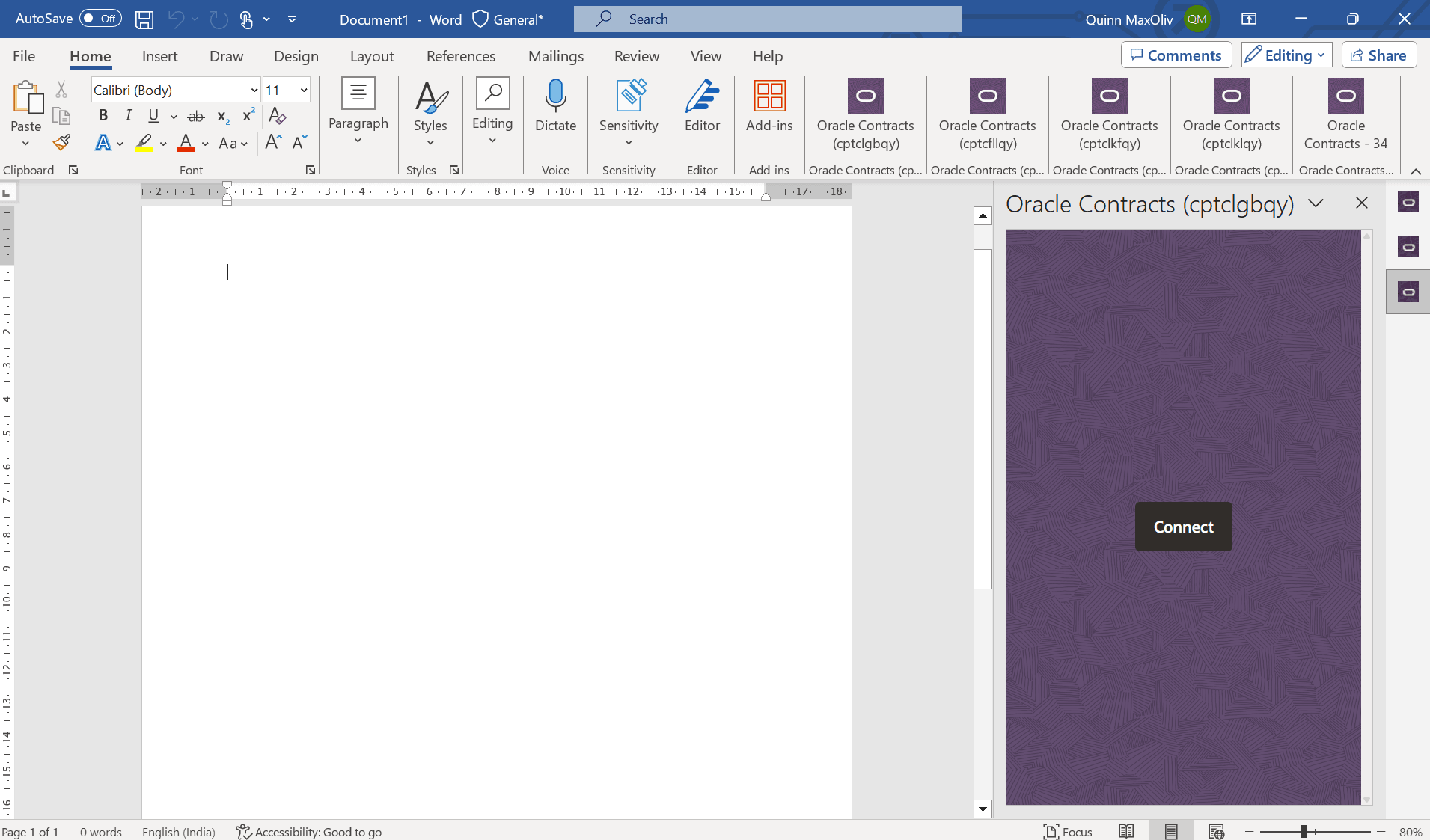The height and width of the screenshot is (840, 1430).
Task: Click the Undo arrow icon
Action: click(176, 19)
